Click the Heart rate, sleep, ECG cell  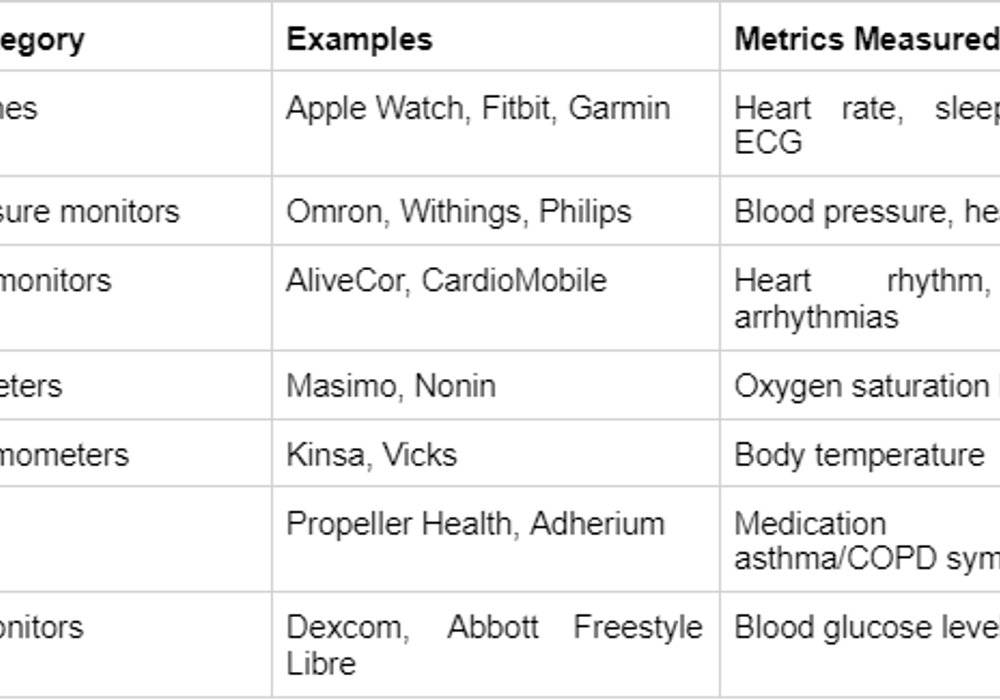pos(860,124)
